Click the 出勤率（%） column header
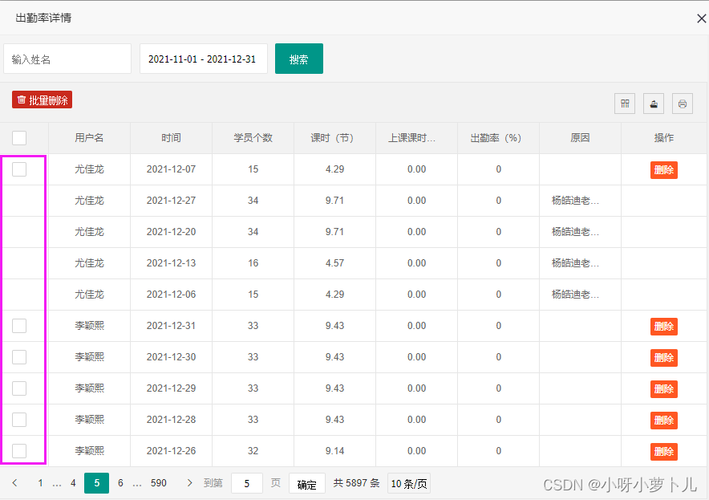The height and width of the screenshot is (500, 709). (x=496, y=138)
